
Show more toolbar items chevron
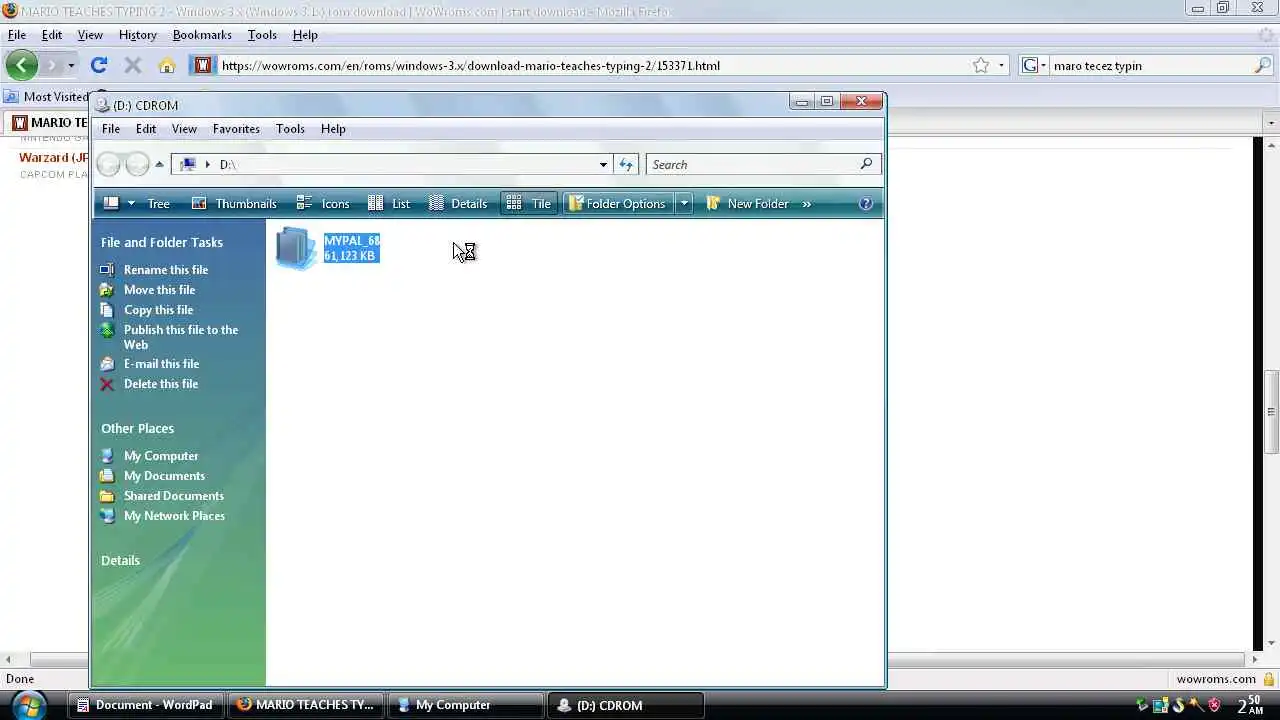tap(806, 203)
